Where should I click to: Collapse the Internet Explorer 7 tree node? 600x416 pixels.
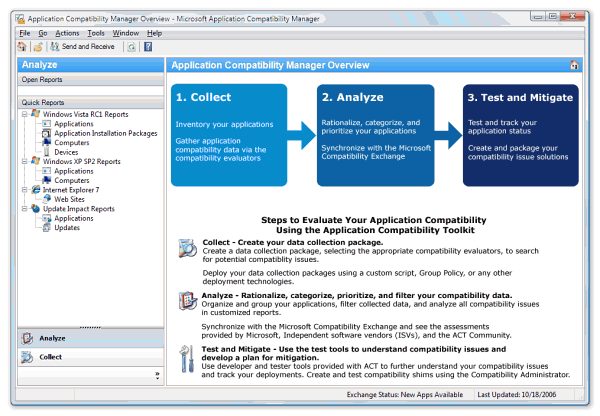click(23, 188)
